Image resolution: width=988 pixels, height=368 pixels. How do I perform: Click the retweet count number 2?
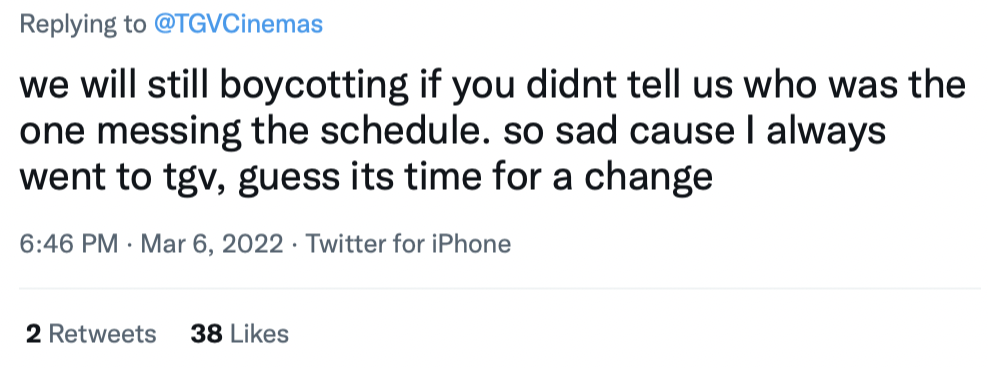pos(33,333)
